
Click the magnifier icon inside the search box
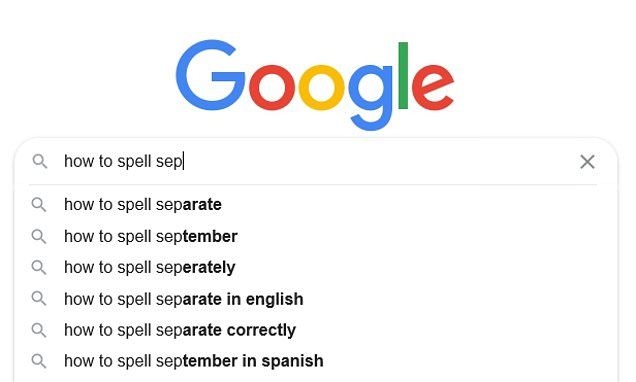click(x=40, y=161)
